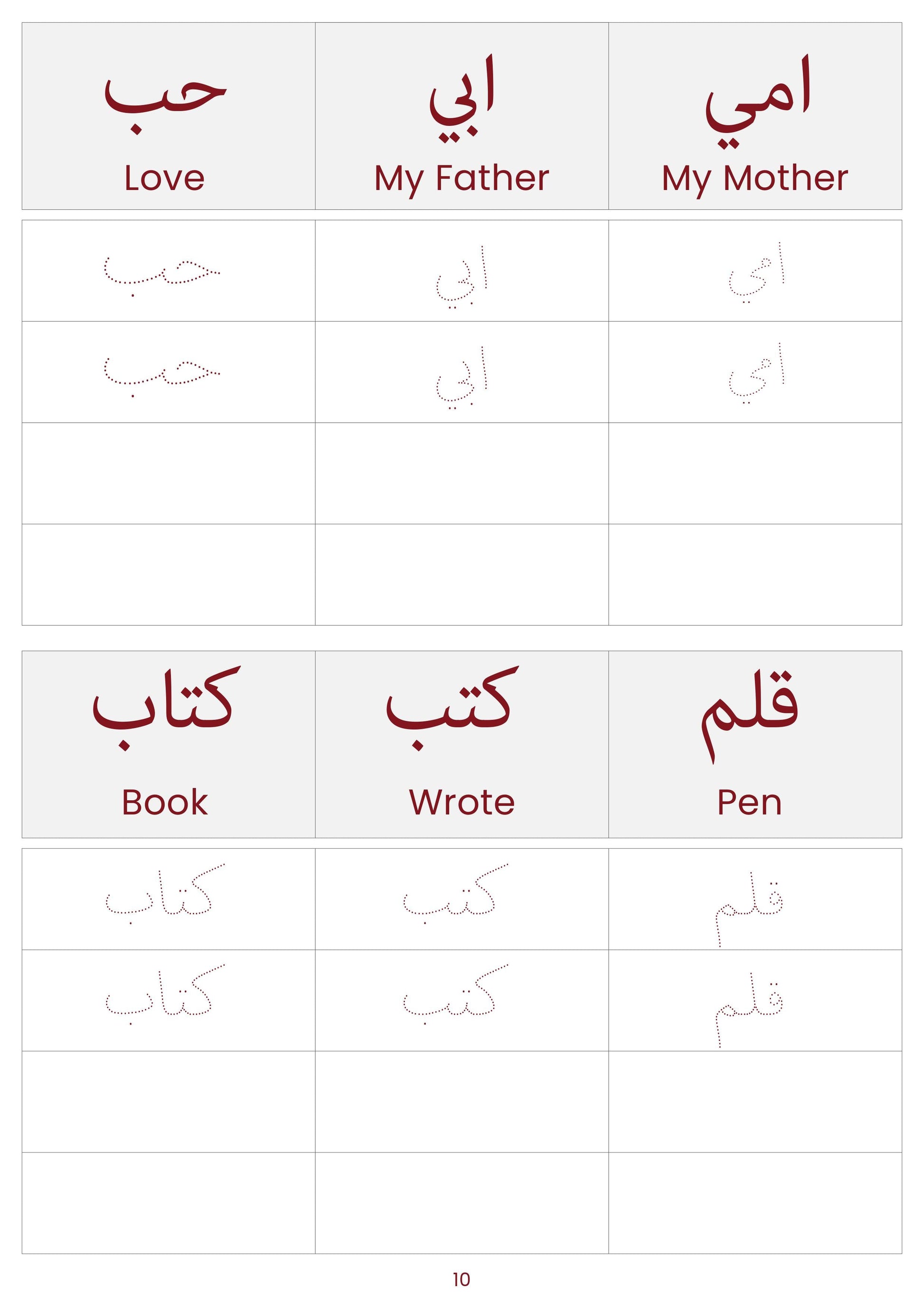This screenshot has width=924, height=1307.
Task: Click the 'Book' English label
Action: click(165, 802)
